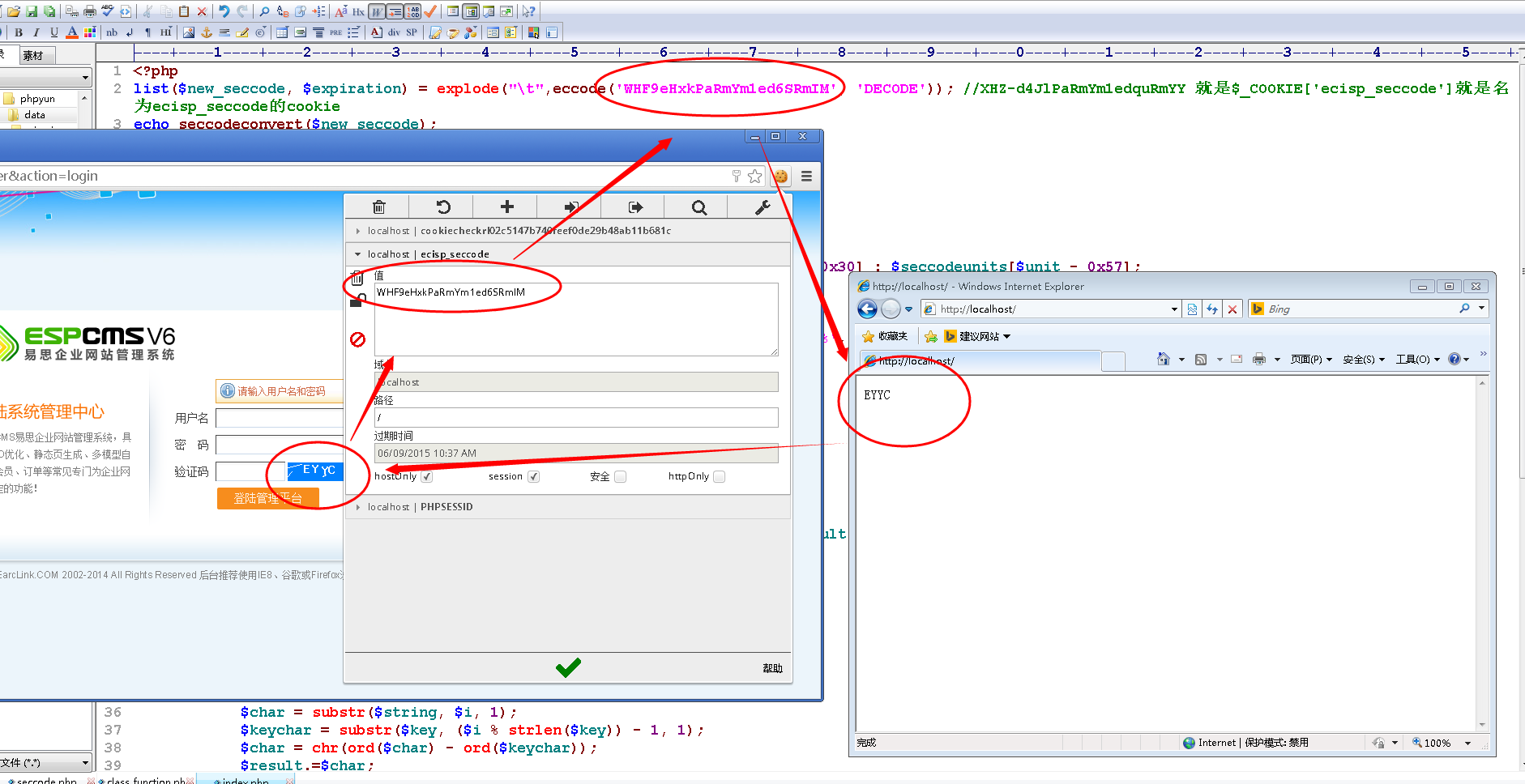The image size is (1525, 784).
Task: Click 用户名 username input field
Action: 280,418
